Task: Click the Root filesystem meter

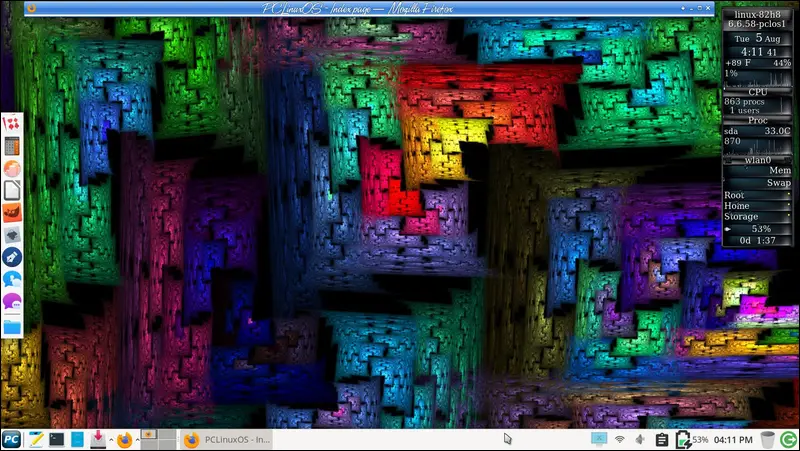Action: 757,195
